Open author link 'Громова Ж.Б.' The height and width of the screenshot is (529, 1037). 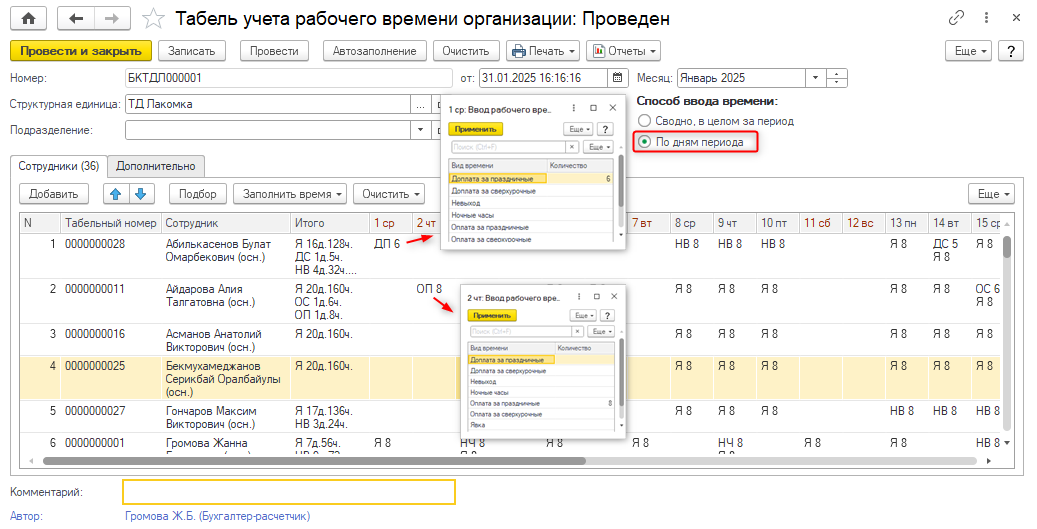click(217, 516)
